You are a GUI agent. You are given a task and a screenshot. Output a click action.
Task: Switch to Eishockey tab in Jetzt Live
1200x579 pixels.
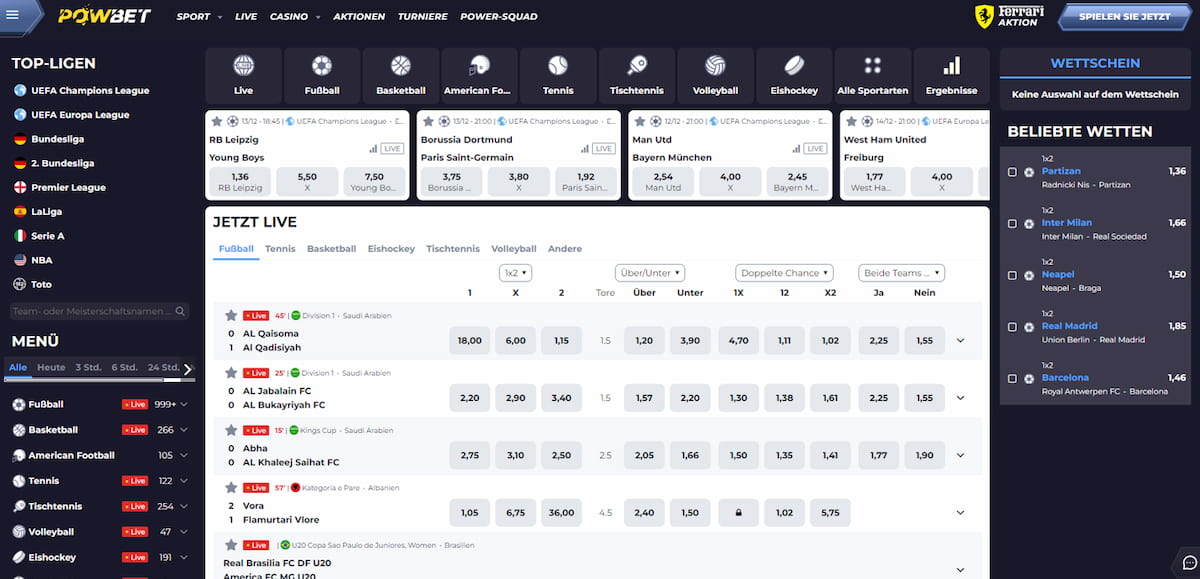[x=391, y=249]
